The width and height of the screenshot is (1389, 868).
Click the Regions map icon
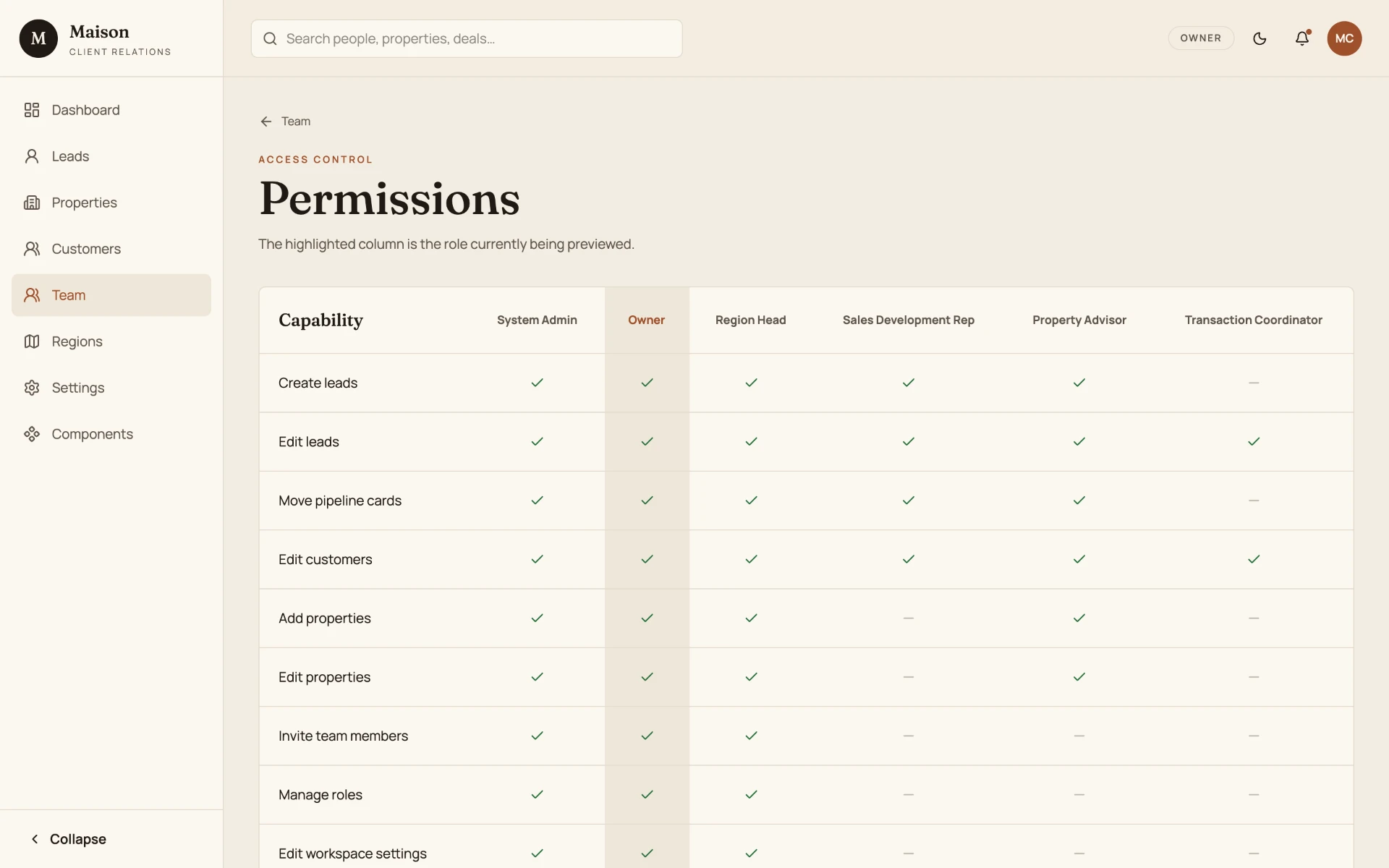(x=32, y=341)
